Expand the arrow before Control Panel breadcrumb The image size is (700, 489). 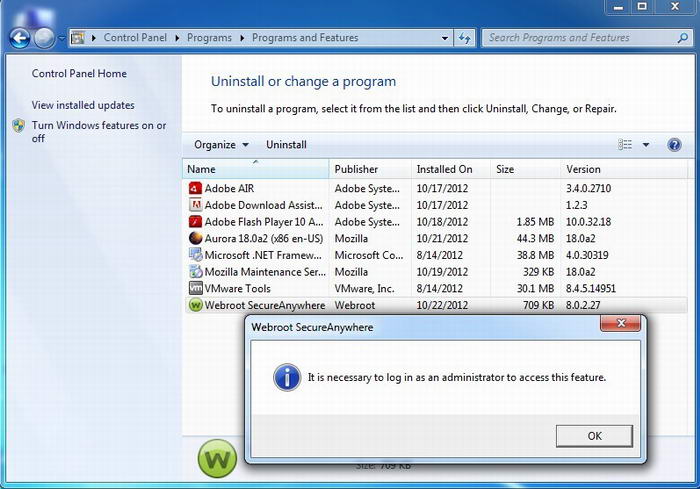94,38
